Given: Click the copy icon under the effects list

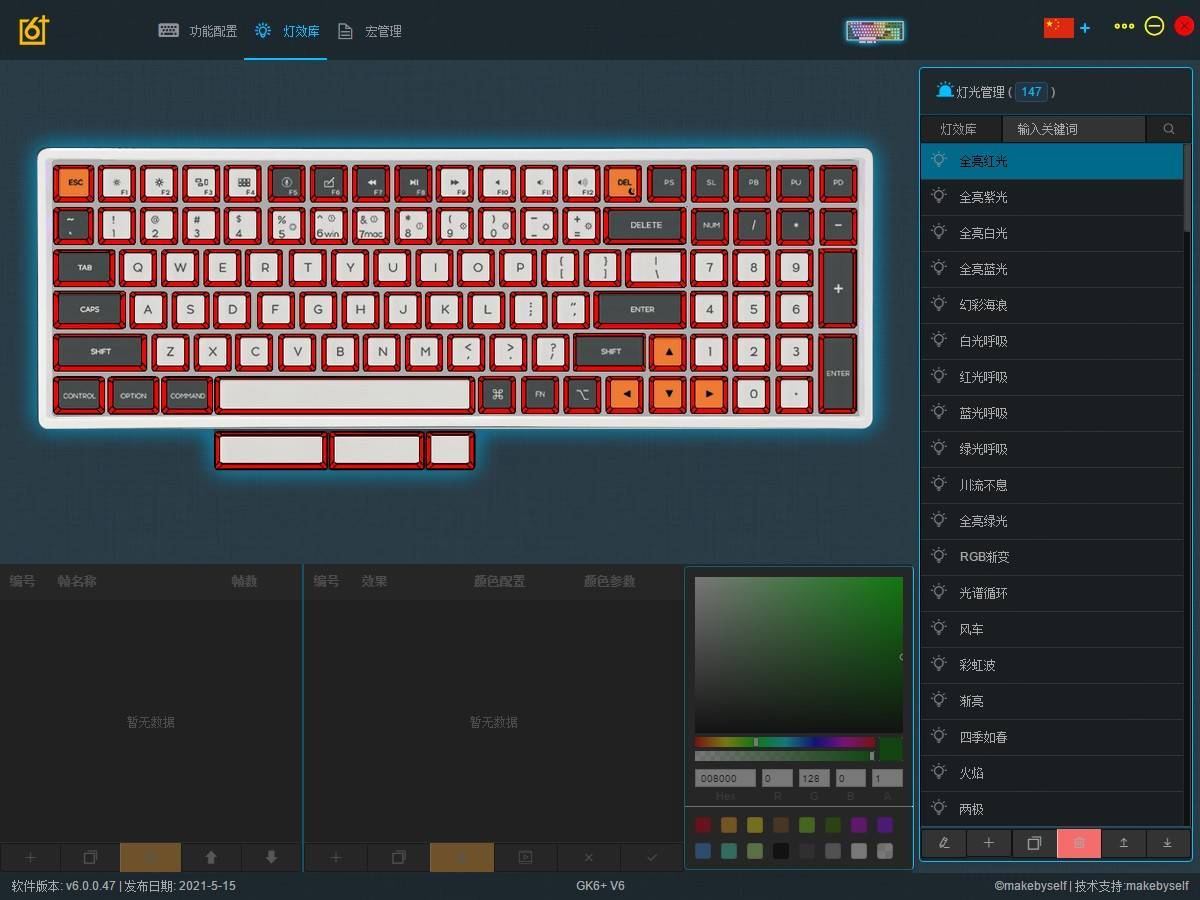Looking at the screenshot, I should 1034,843.
